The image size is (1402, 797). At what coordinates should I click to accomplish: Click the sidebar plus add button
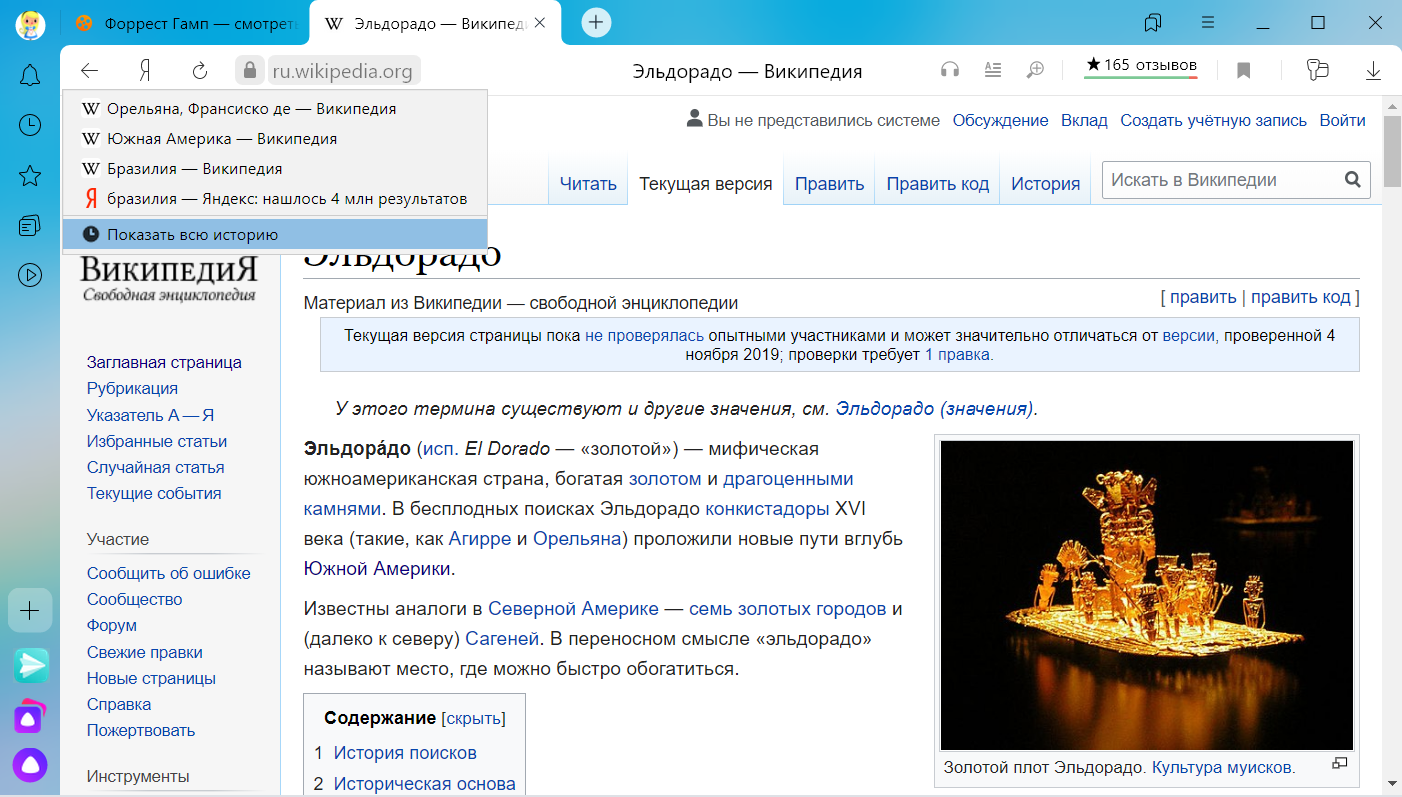point(30,610)
